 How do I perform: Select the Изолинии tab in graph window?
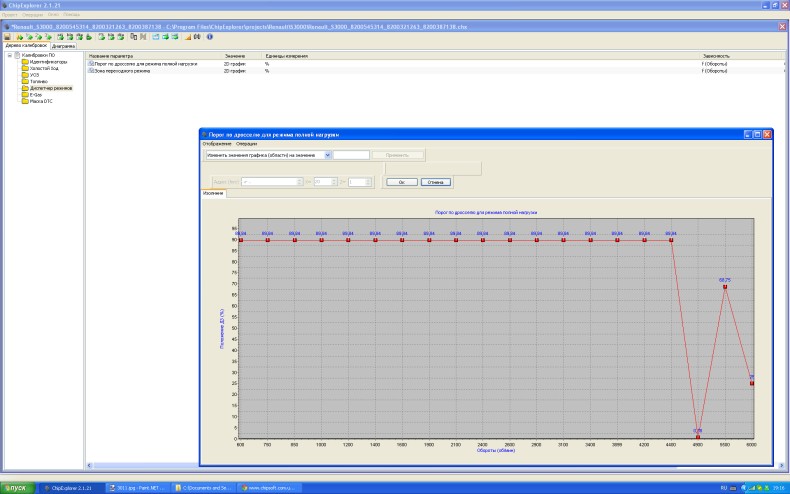tap(213, 194)
